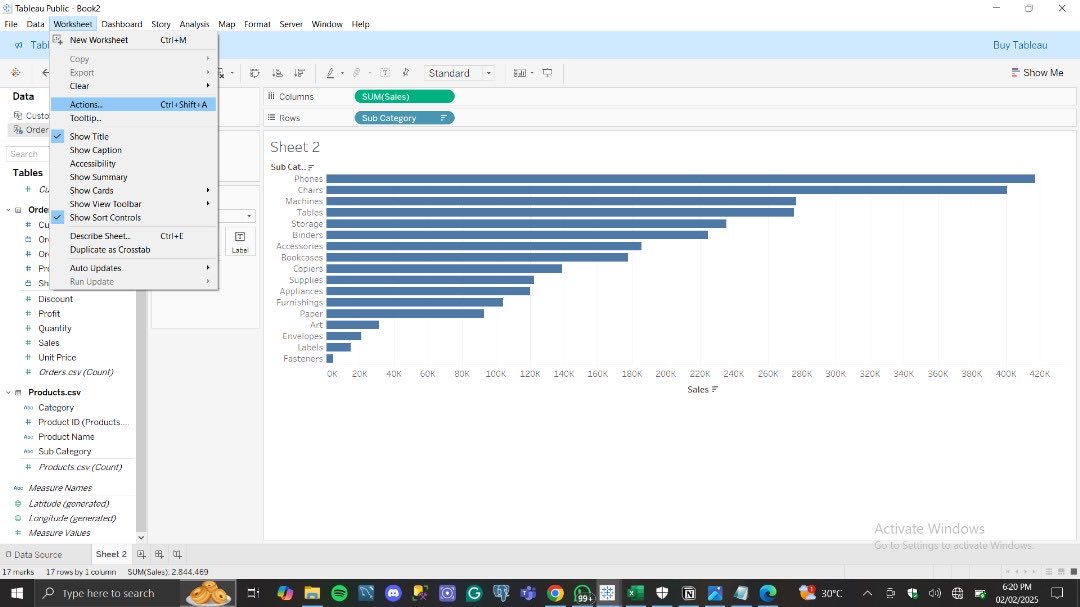Image resolution: width=1080 pixels, height=607 pixels.
Task: Click the sort indicator inside Sub Category pill
Action: coord(444,118)
